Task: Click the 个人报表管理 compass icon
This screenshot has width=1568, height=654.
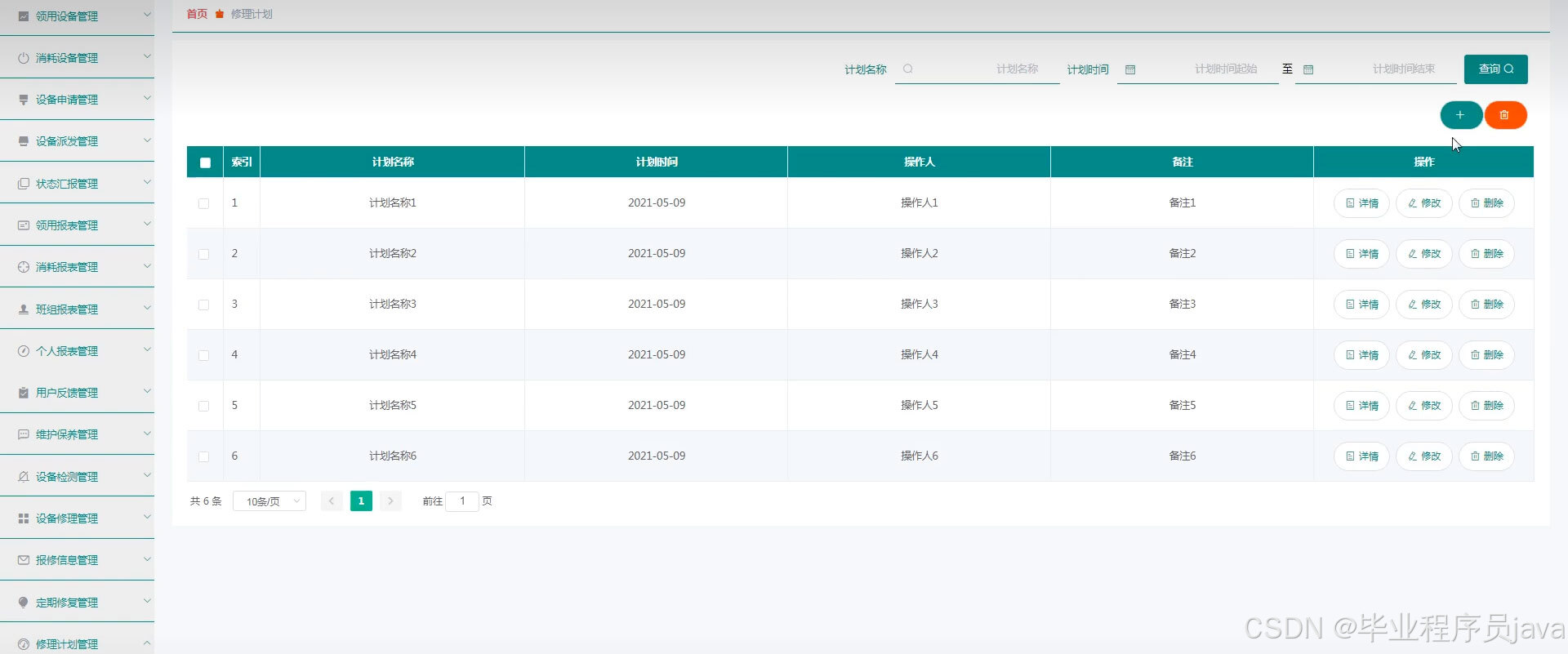Action: pyautogui.click(x=24, y=351)
